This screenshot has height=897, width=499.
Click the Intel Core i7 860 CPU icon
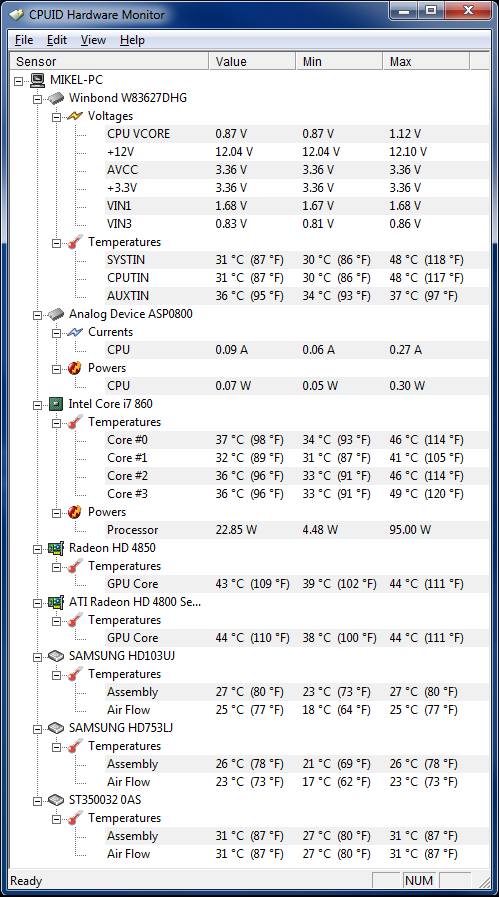56,404
